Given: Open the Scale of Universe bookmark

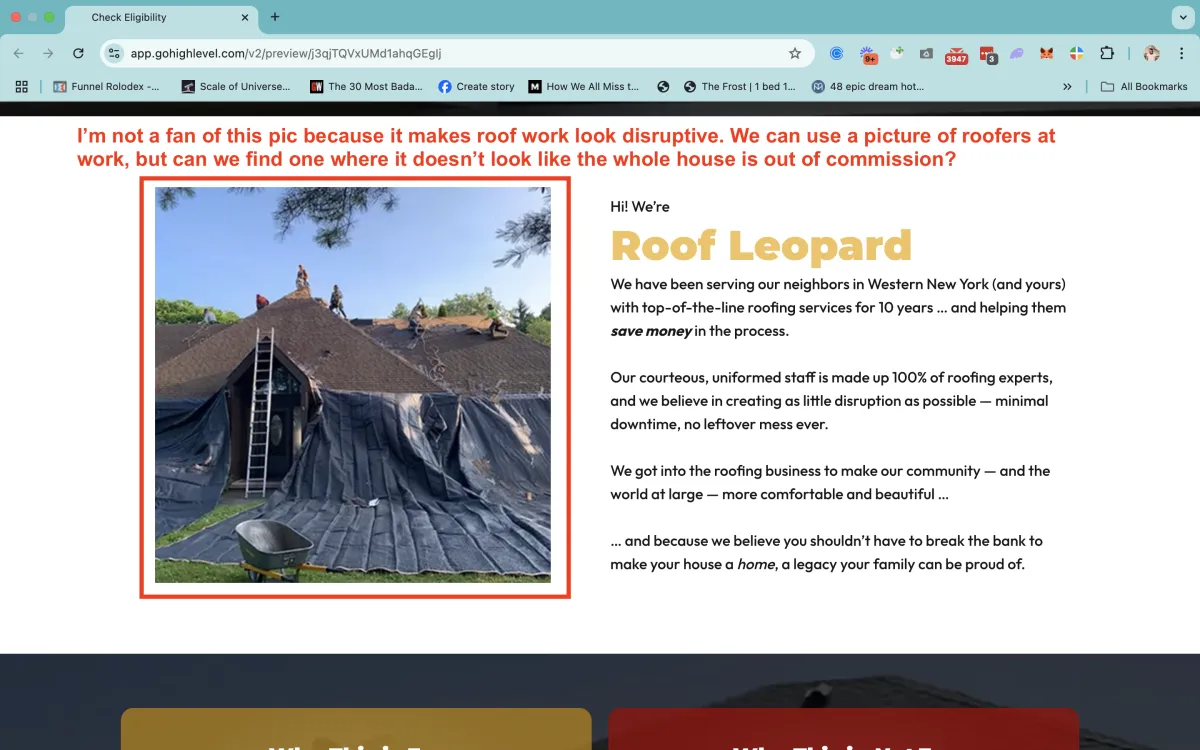Looking at the screenshot, I should click(235, 87).
